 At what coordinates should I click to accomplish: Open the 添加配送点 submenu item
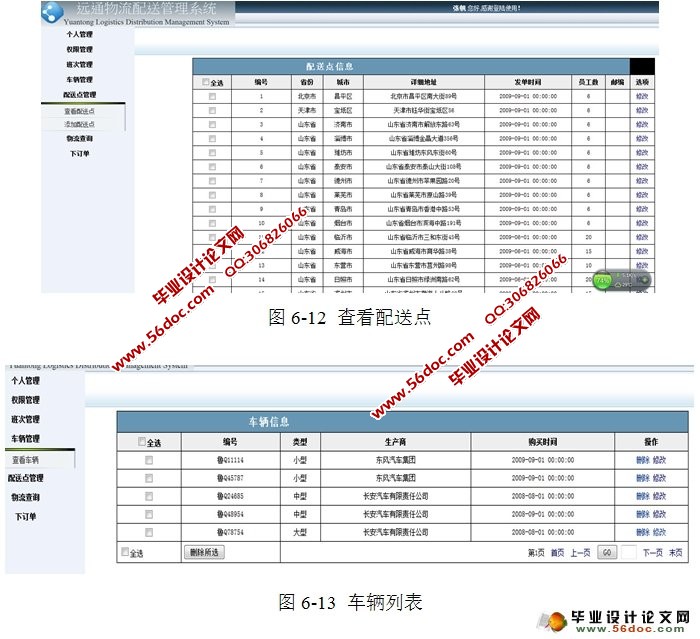point(80,124)
